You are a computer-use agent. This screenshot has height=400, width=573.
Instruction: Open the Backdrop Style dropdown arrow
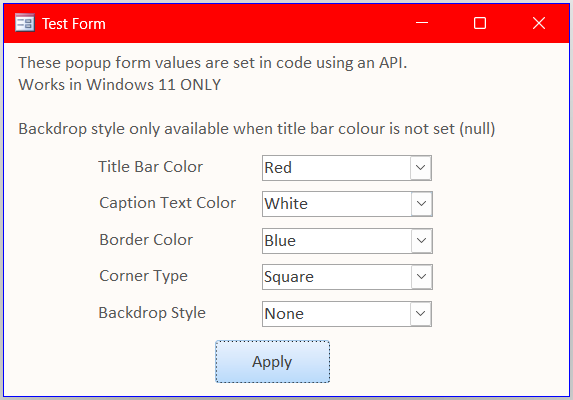coord(420,313)
